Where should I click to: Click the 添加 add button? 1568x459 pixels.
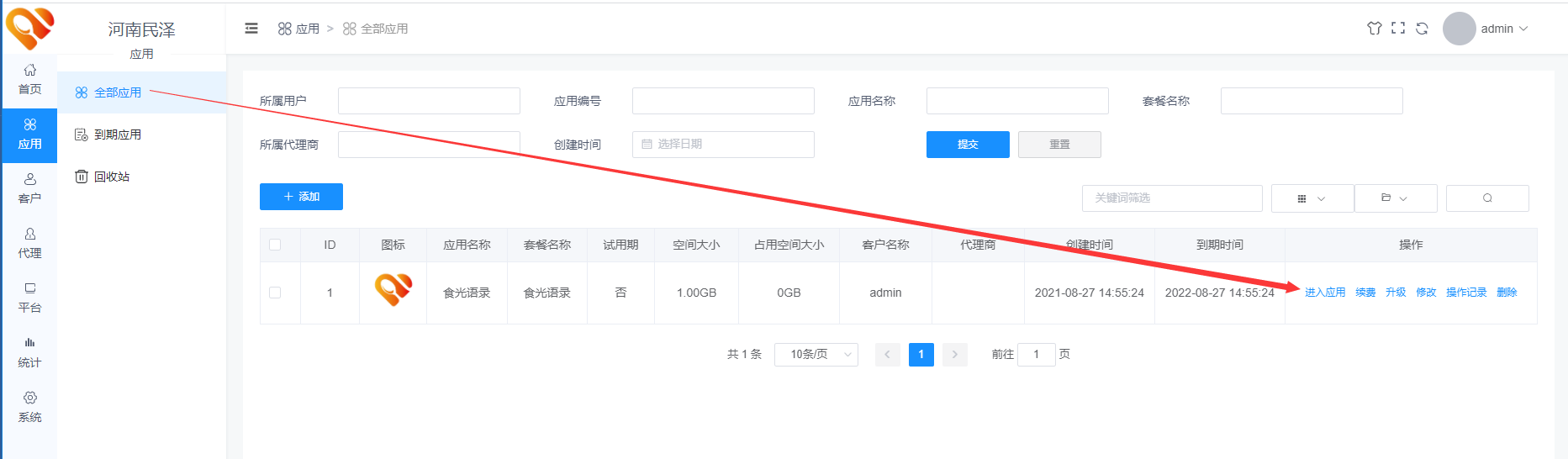(x=301, y=197)
